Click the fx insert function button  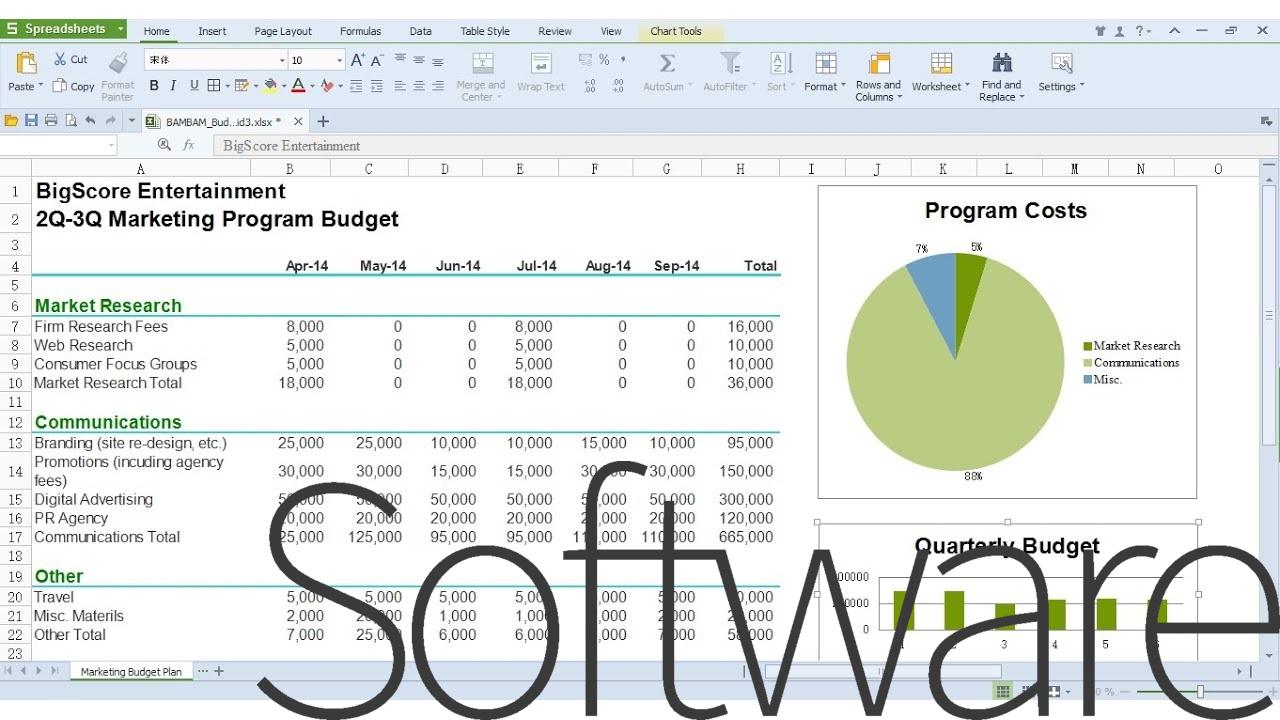(x=189, y=146)
